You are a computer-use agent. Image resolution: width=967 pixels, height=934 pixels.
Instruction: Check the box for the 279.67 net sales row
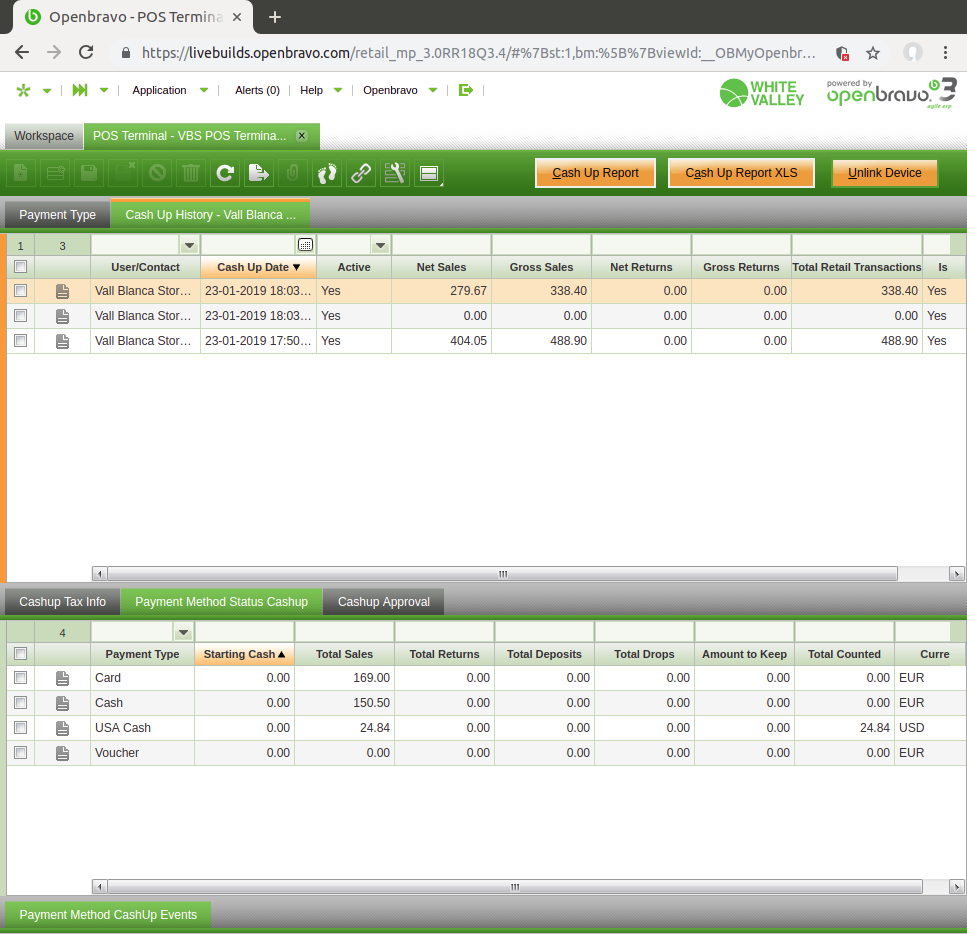20,291
